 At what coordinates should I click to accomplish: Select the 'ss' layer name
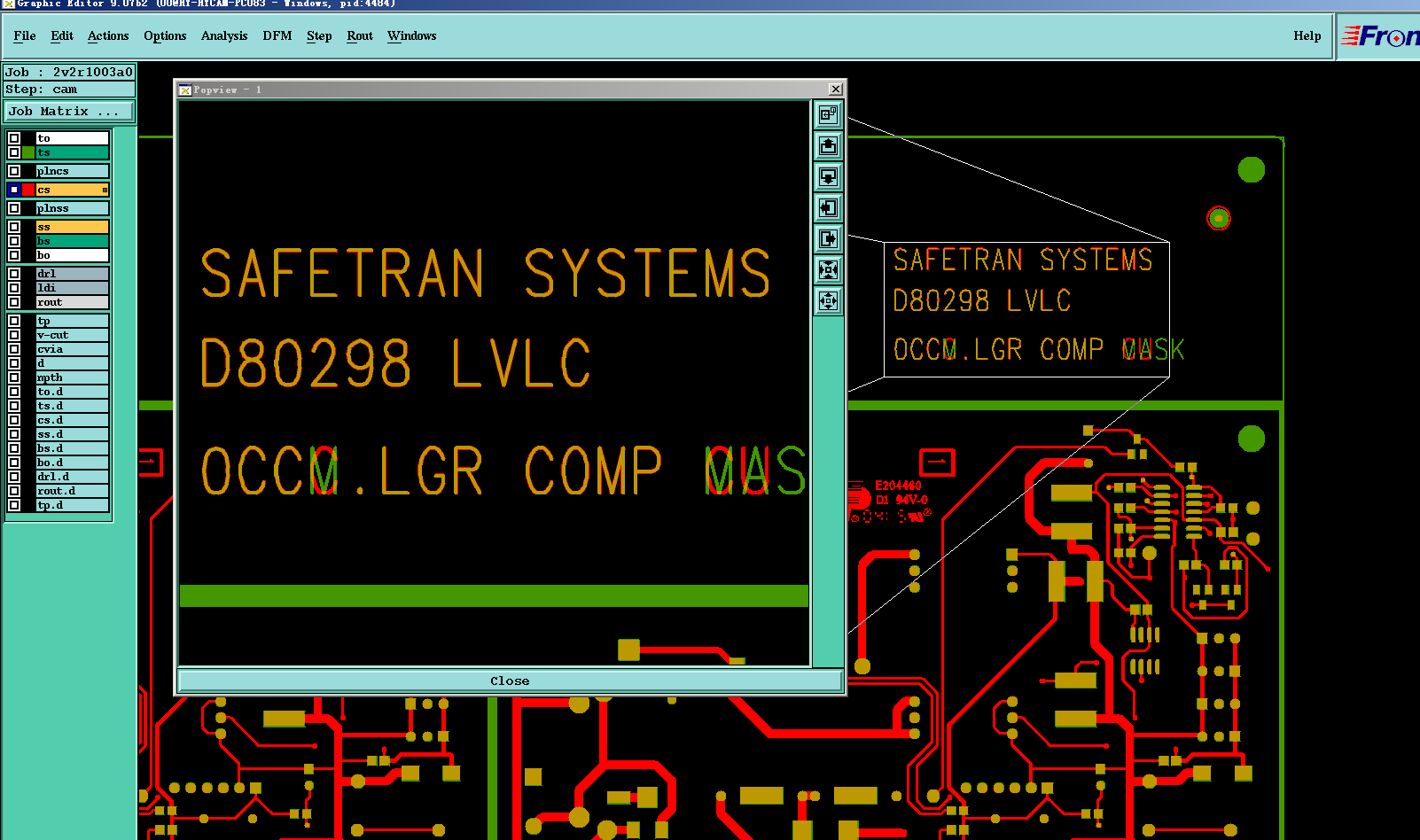(x=72, y=227)
